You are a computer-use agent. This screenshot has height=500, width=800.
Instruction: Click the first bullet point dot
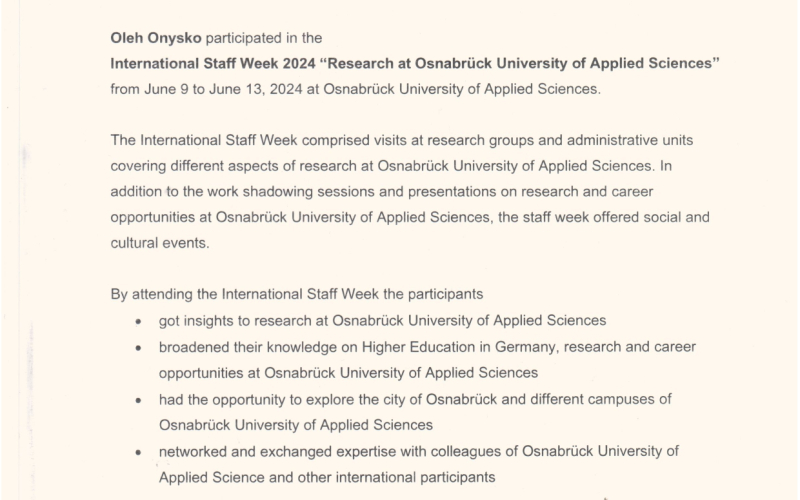(138, 321)
